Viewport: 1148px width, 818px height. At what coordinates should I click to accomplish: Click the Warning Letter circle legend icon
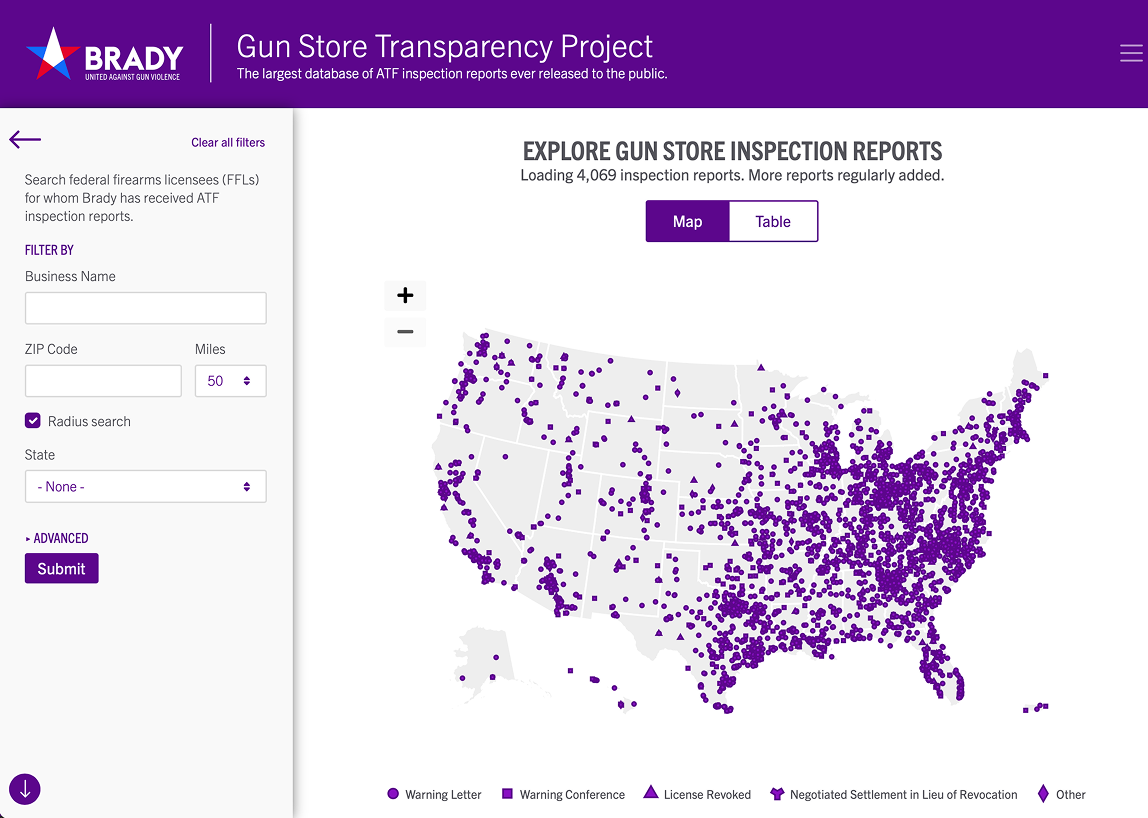pos(393,794)
